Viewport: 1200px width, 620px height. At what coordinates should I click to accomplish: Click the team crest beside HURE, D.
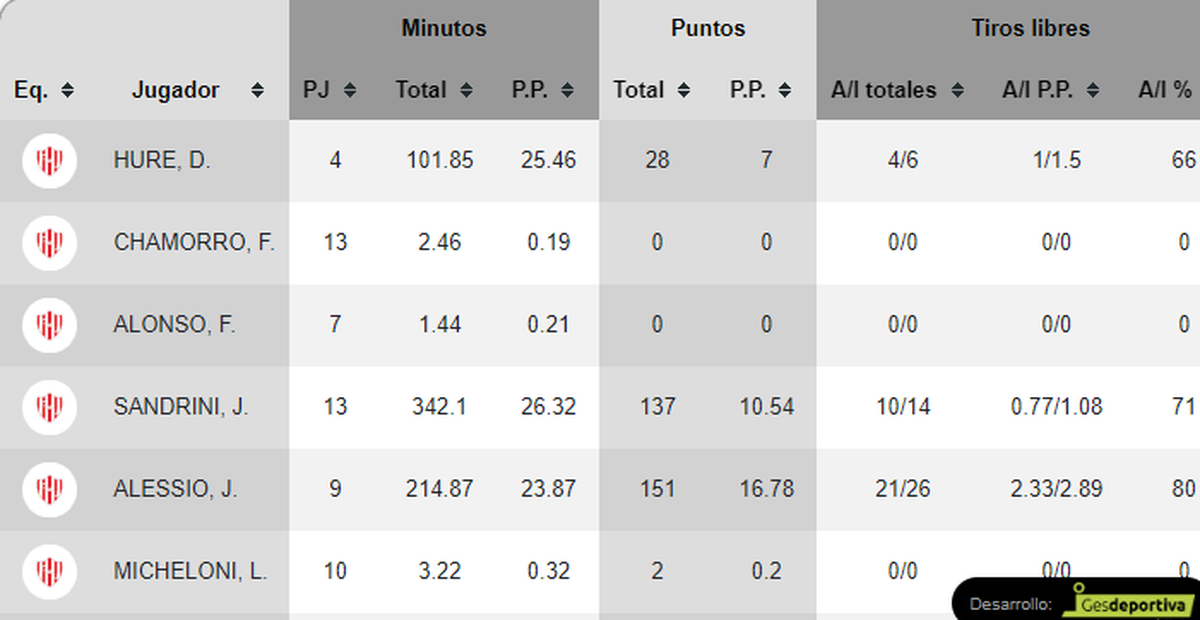click(x=50, y=160)
